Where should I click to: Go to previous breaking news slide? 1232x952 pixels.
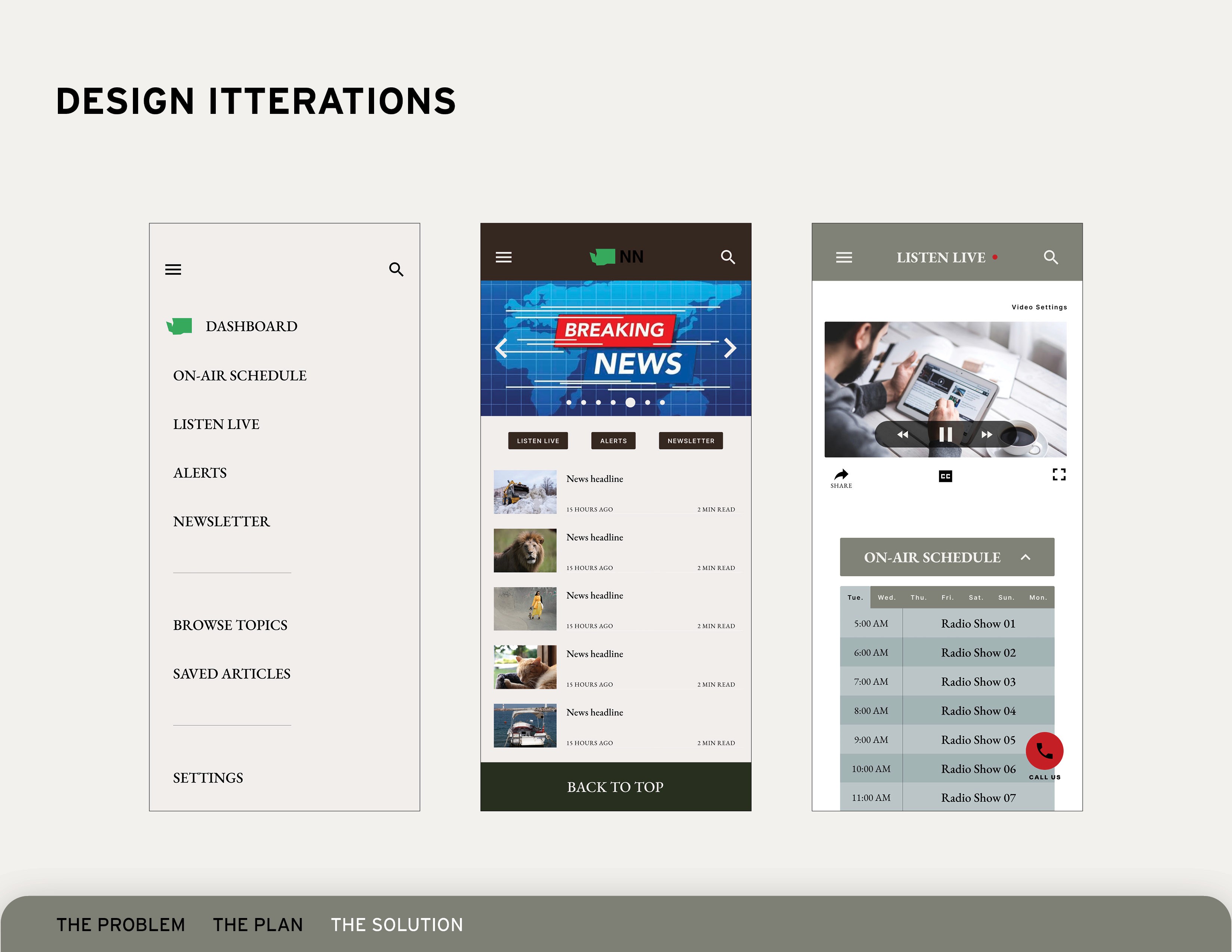point(501,348)
